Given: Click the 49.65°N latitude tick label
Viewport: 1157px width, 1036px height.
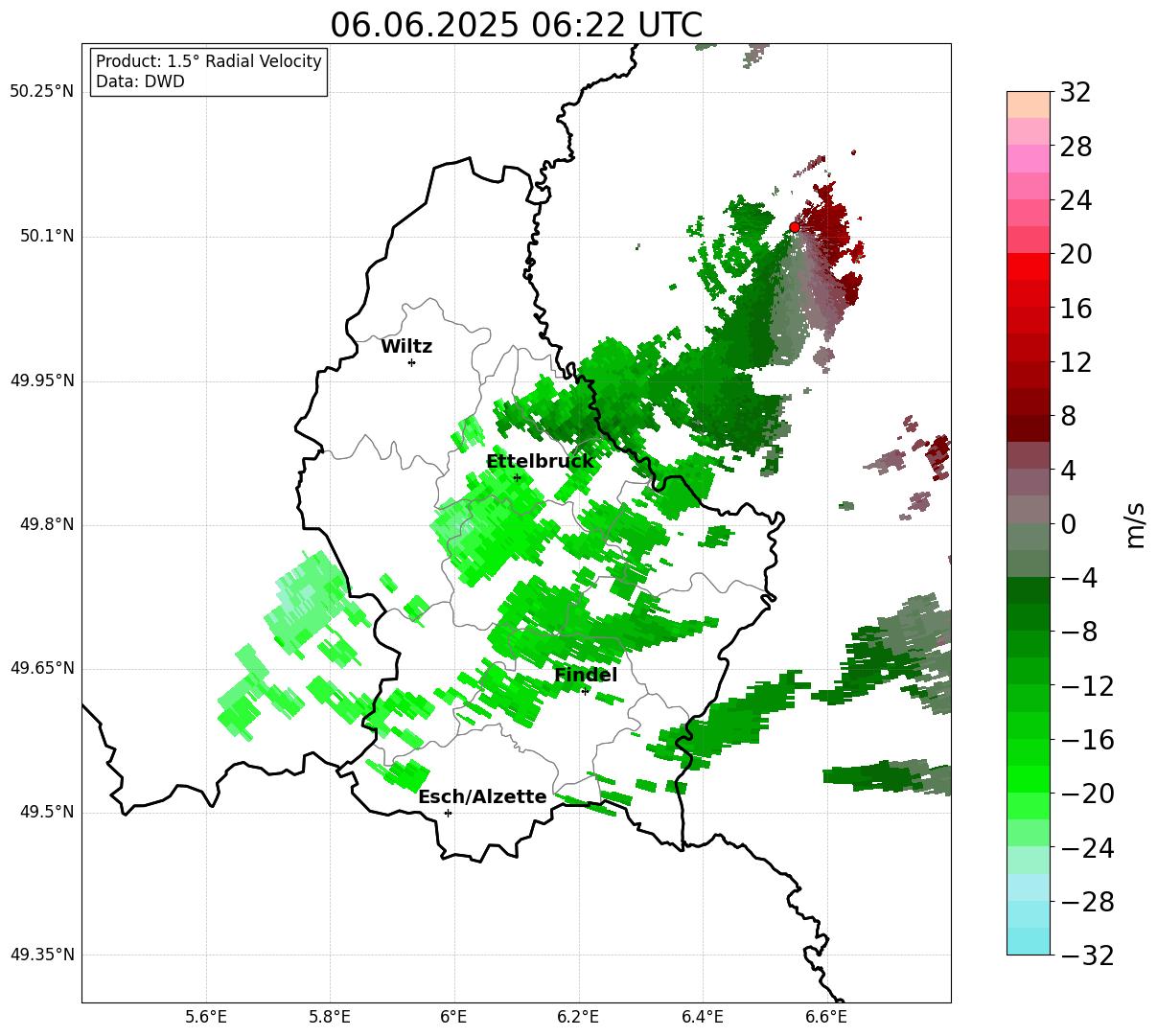Looking at the screenshot, I should pos(41,668).
